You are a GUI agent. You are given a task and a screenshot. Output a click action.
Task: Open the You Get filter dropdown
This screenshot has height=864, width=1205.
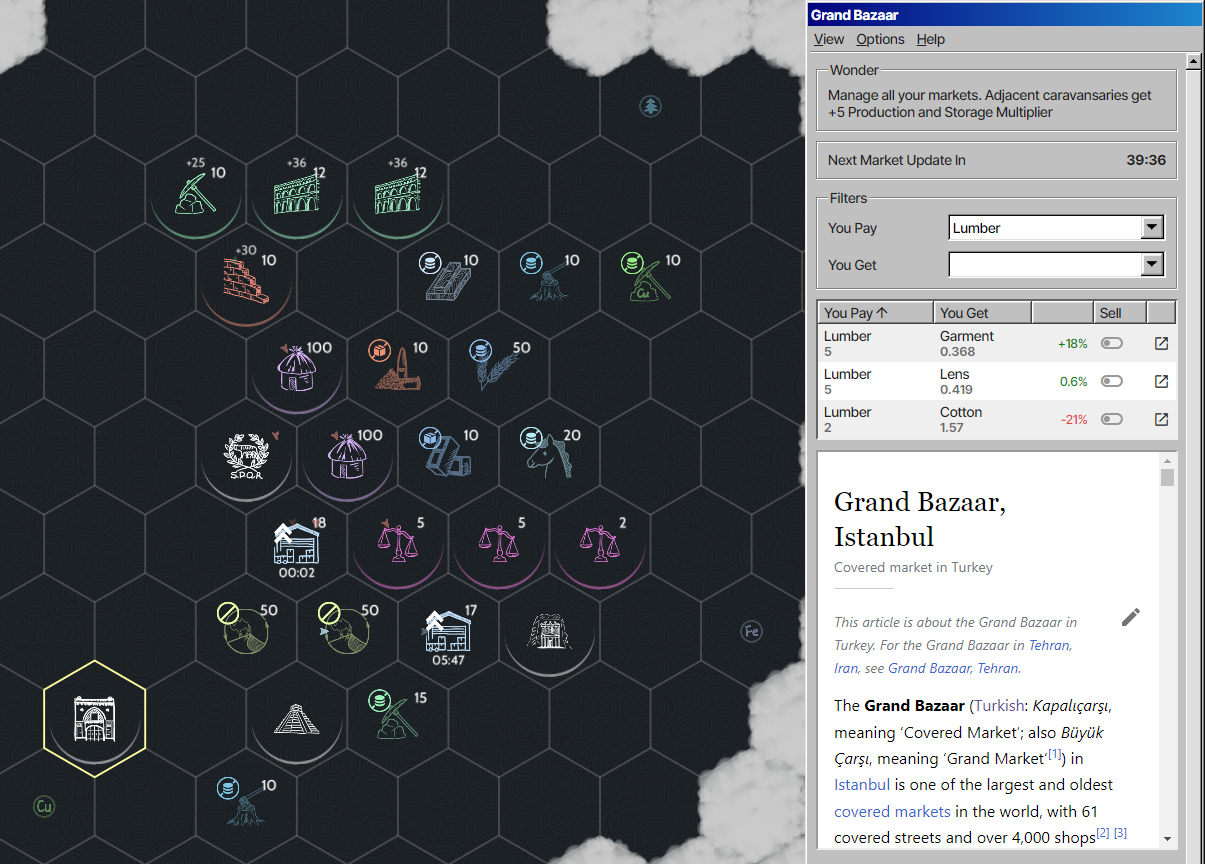tap(1152, 265)
